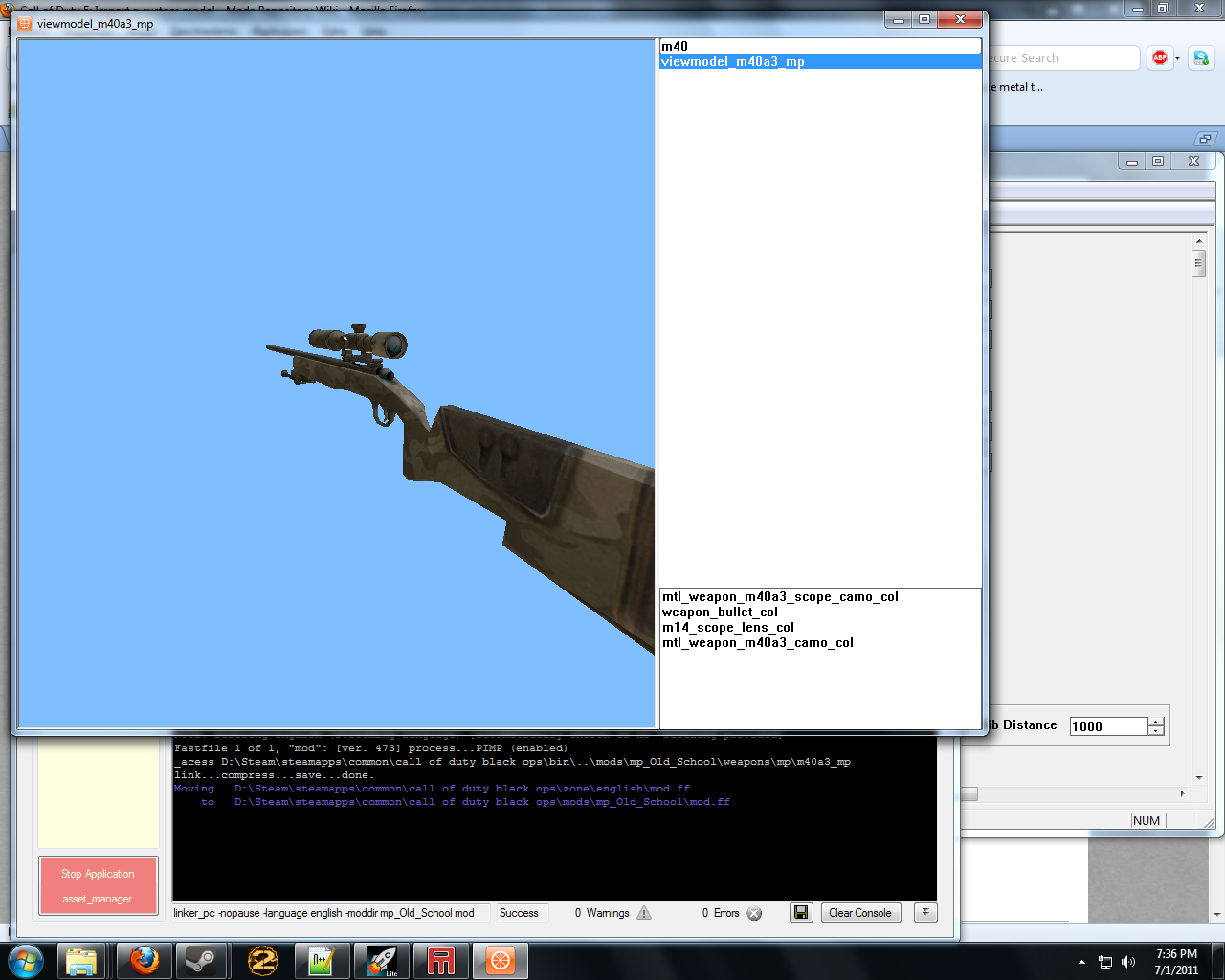Increase Distance with the up spinner arrow
1225x980 pixels.
point(1156,722)
